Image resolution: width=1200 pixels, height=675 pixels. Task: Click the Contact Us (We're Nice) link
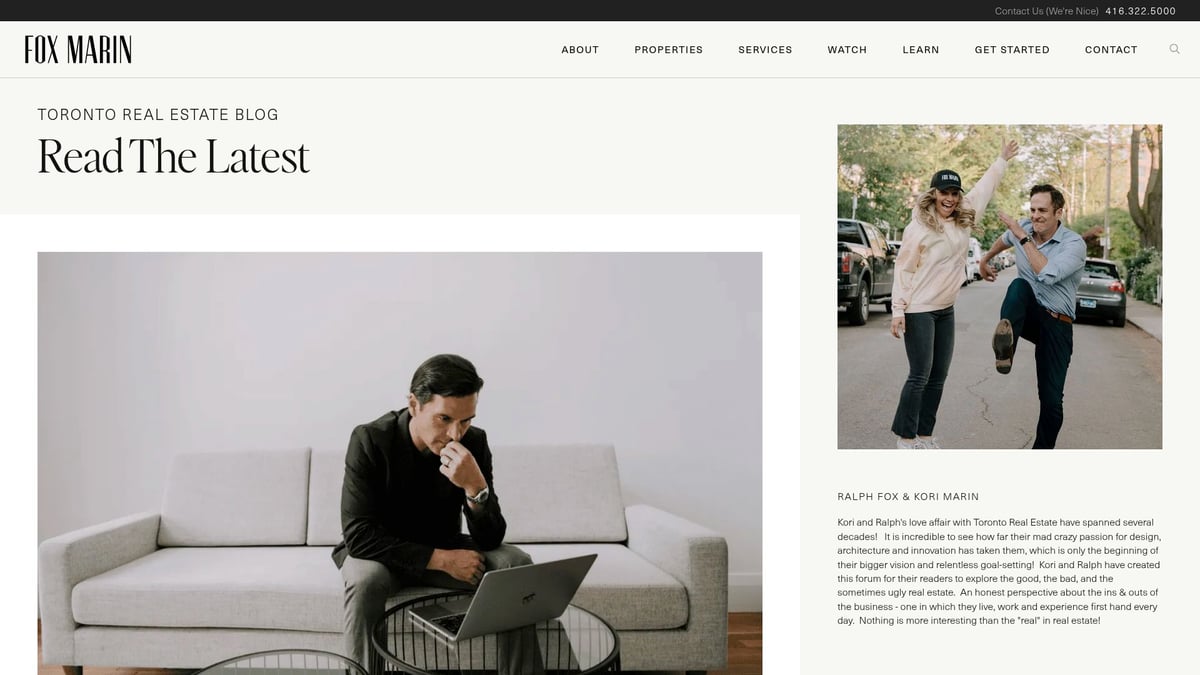point(1046,11)
